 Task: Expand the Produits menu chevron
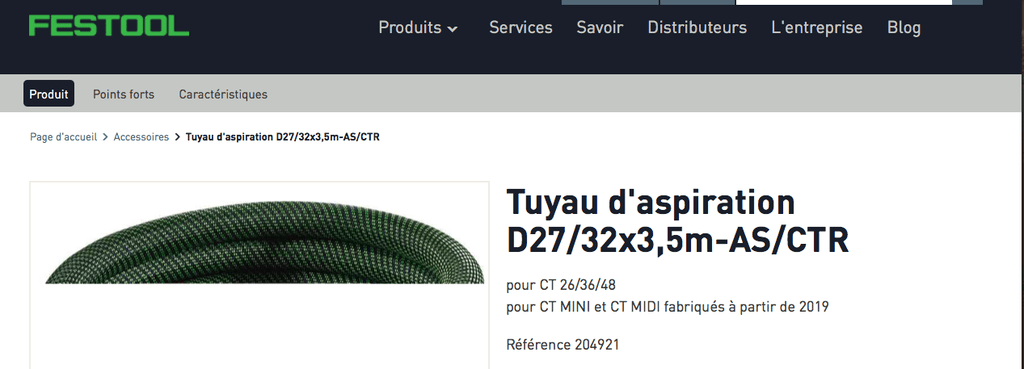(453, 29)
